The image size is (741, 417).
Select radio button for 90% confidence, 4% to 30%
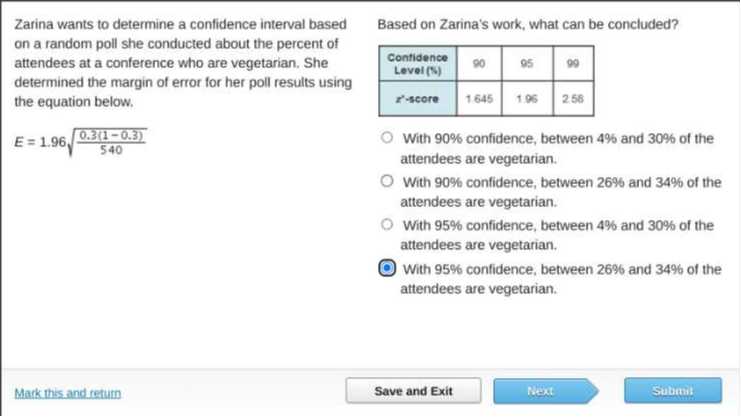pos(387,138)
